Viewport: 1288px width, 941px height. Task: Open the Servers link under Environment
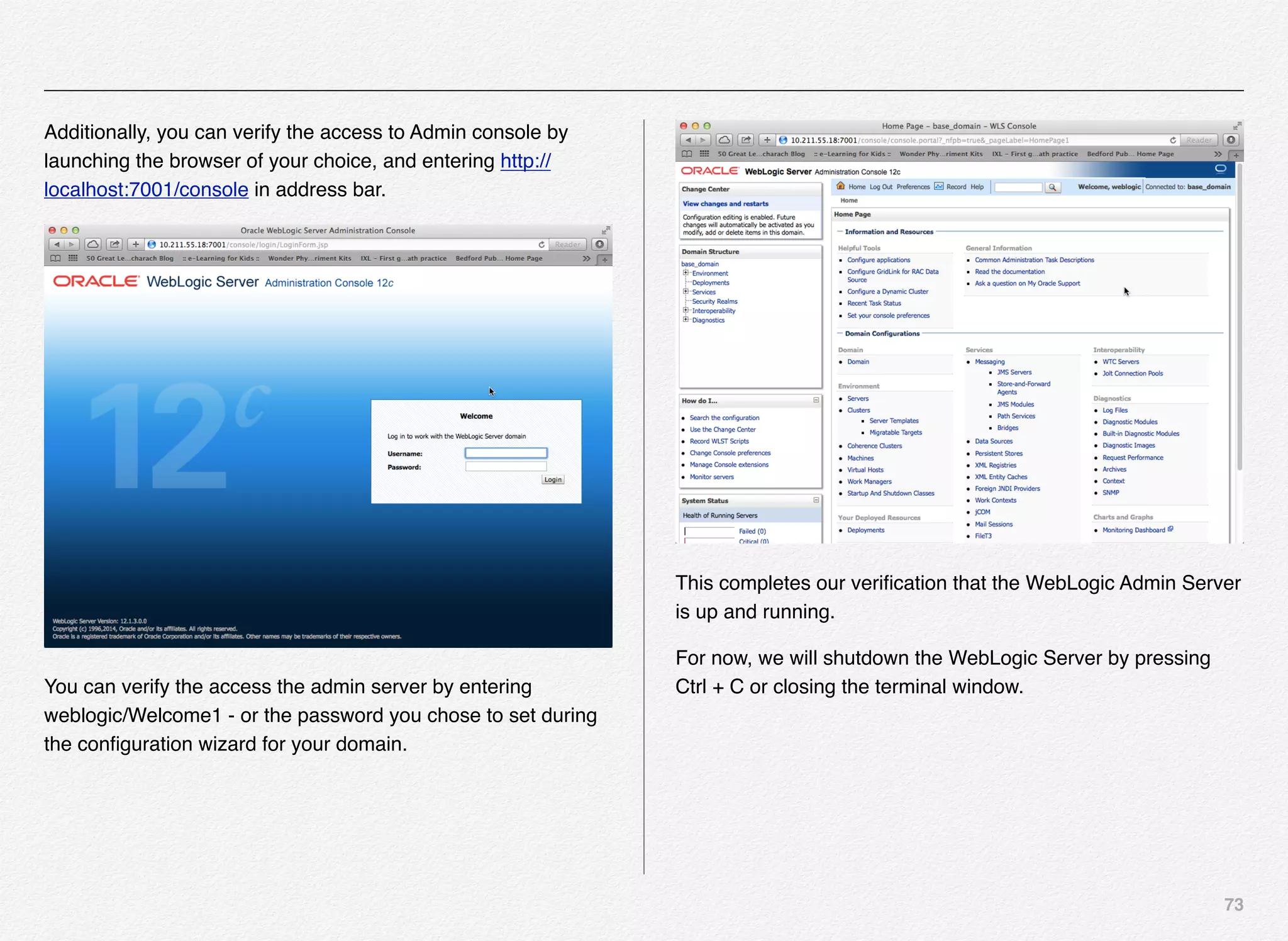(x=858, y=399)
